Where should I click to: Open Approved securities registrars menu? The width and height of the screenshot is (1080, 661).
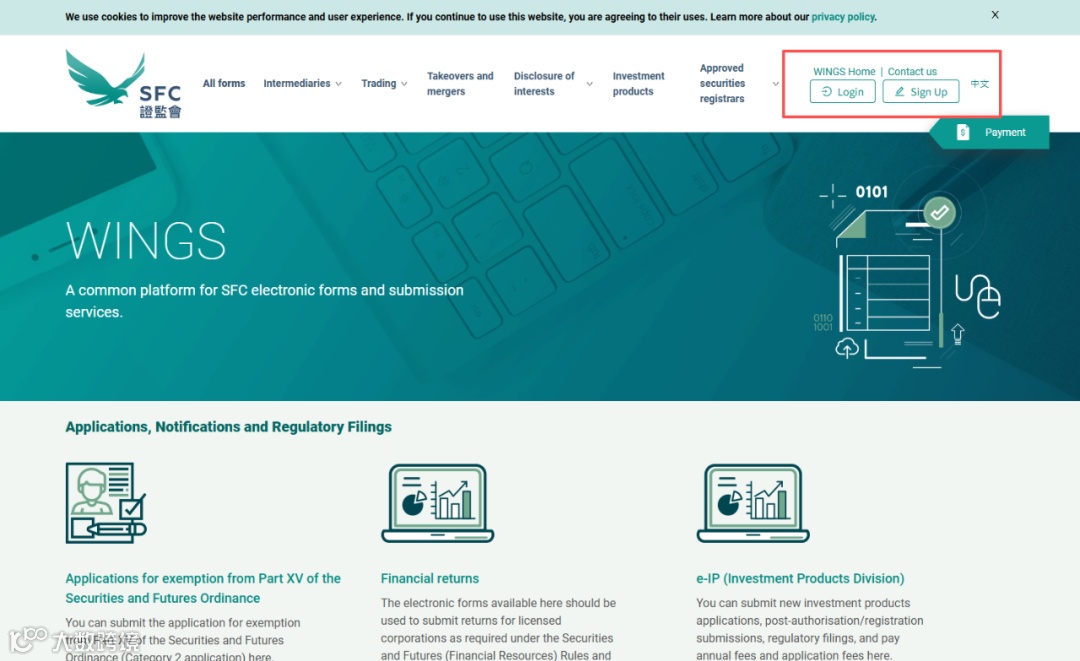click(723, 83)
